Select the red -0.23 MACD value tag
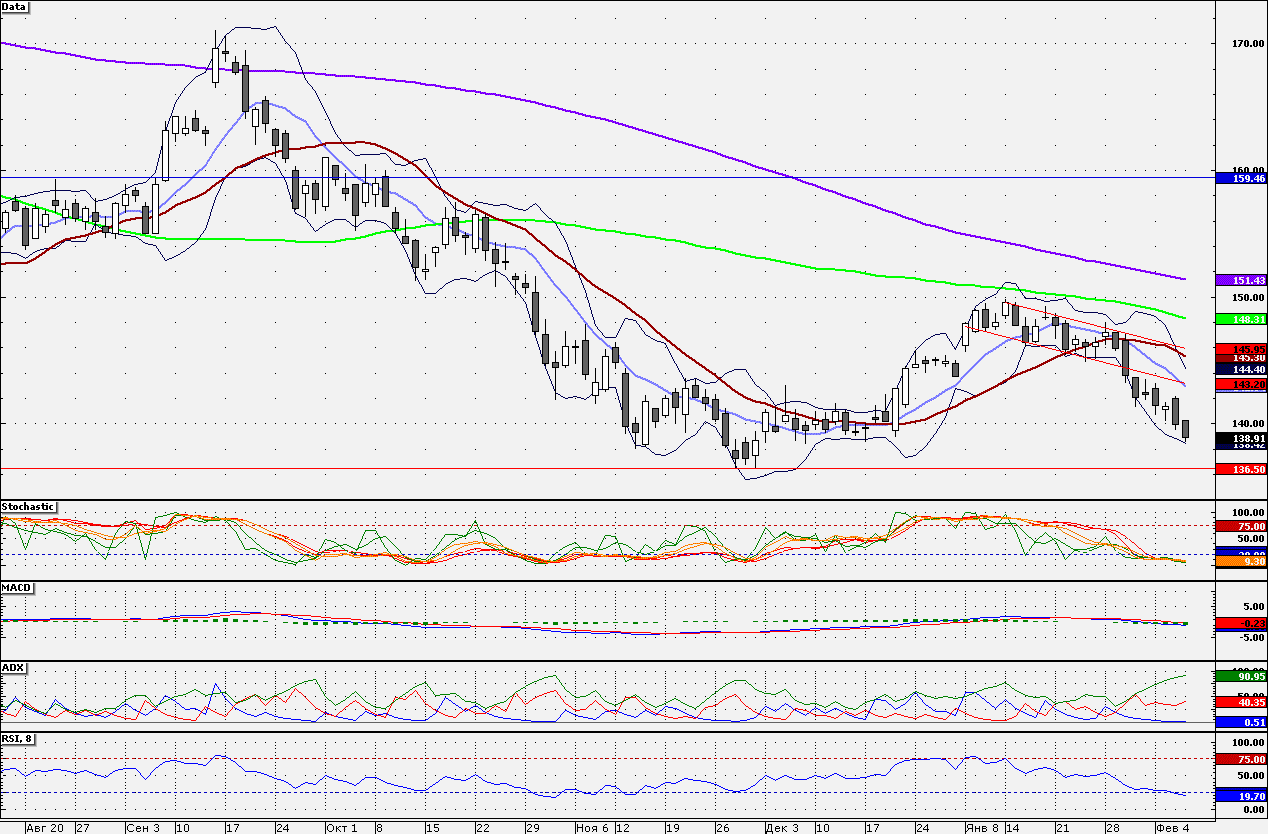The image size is (1268, 834). 1240,623
